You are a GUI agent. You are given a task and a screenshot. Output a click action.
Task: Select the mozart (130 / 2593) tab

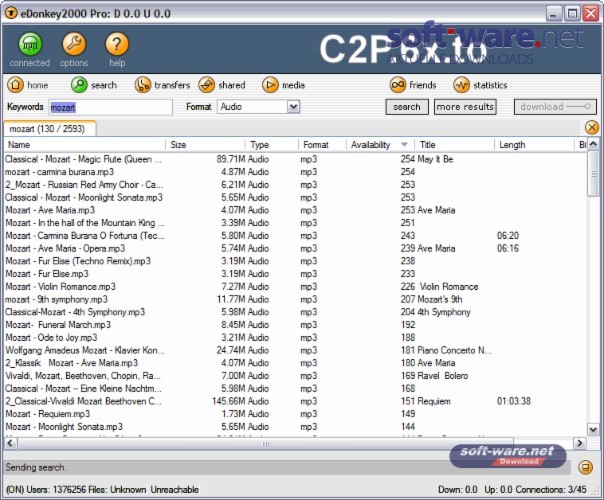[x=49, y=129]
